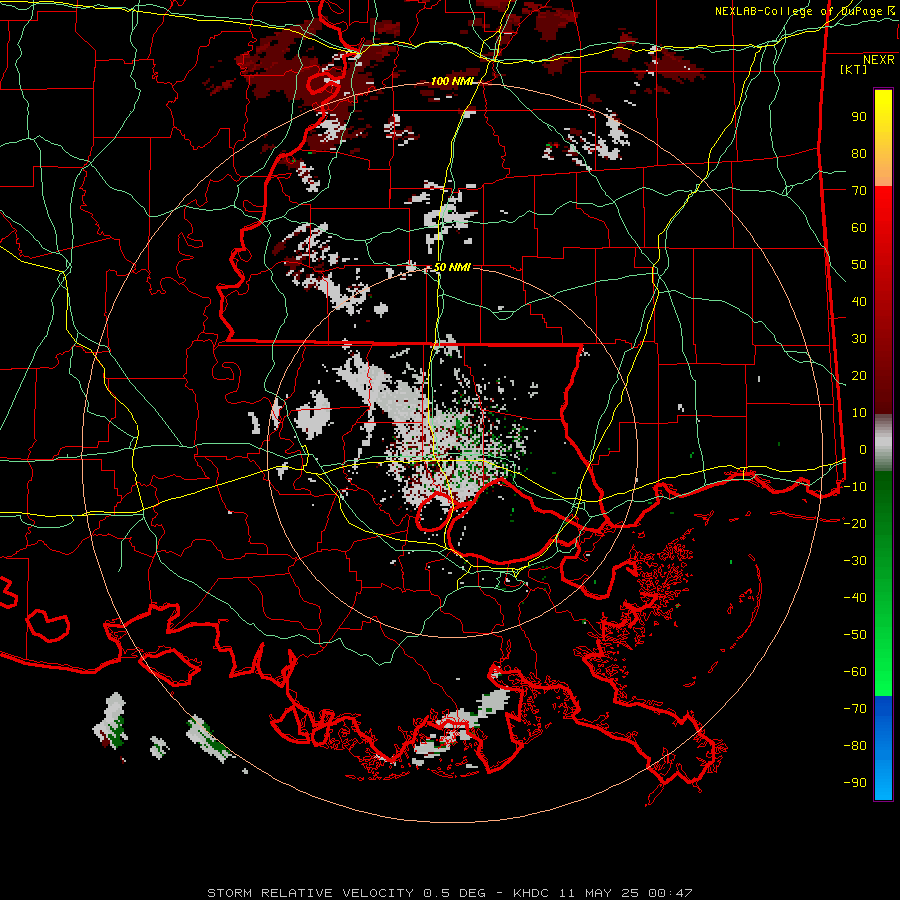Click the 40 value on the velocity scale
This screenshot has height=900, width=900.
tap(859, 302)
